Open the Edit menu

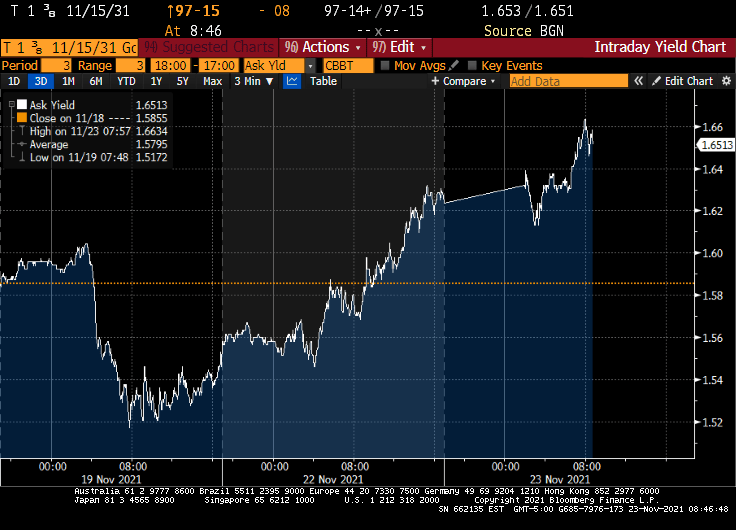pos(400,47)
